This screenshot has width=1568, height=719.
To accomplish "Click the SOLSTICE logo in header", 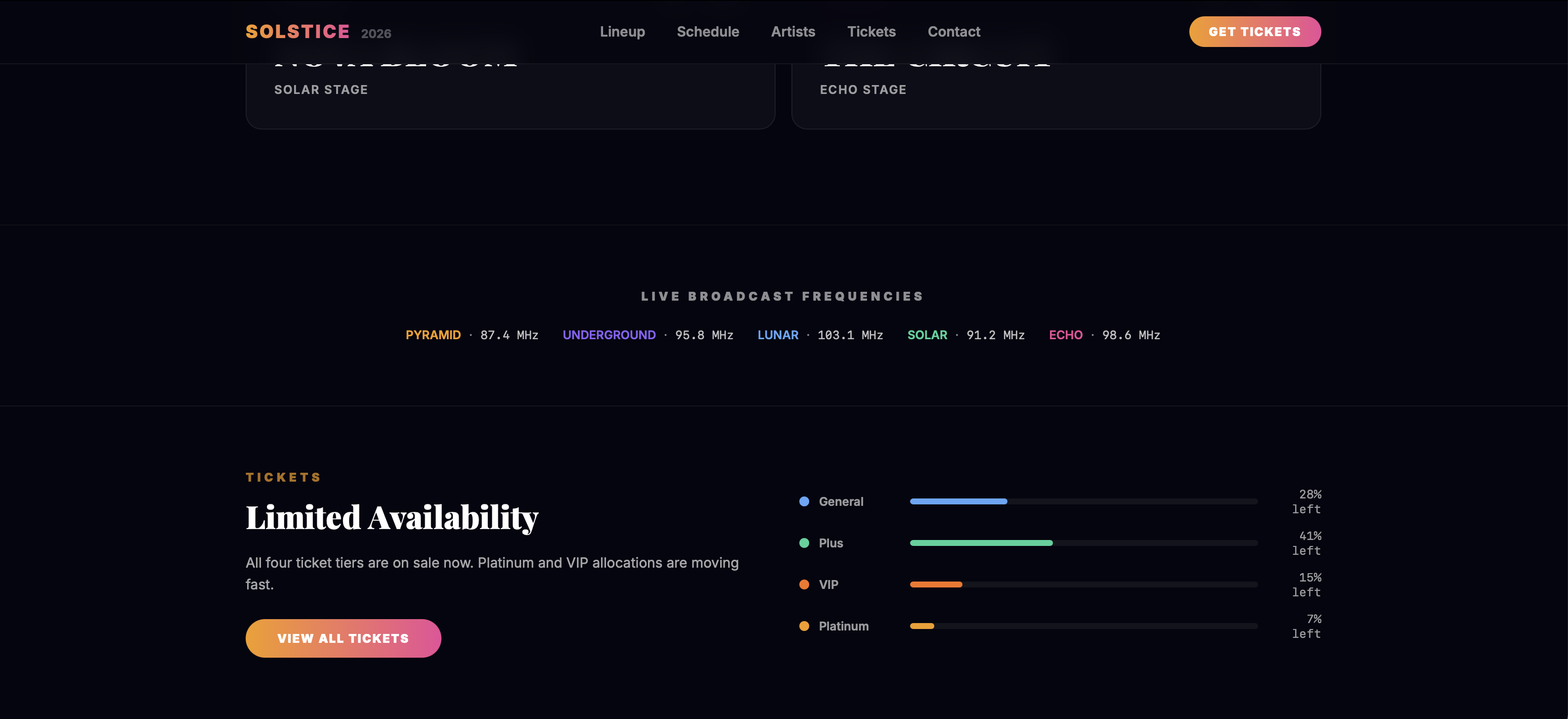I will coord(298,32).
